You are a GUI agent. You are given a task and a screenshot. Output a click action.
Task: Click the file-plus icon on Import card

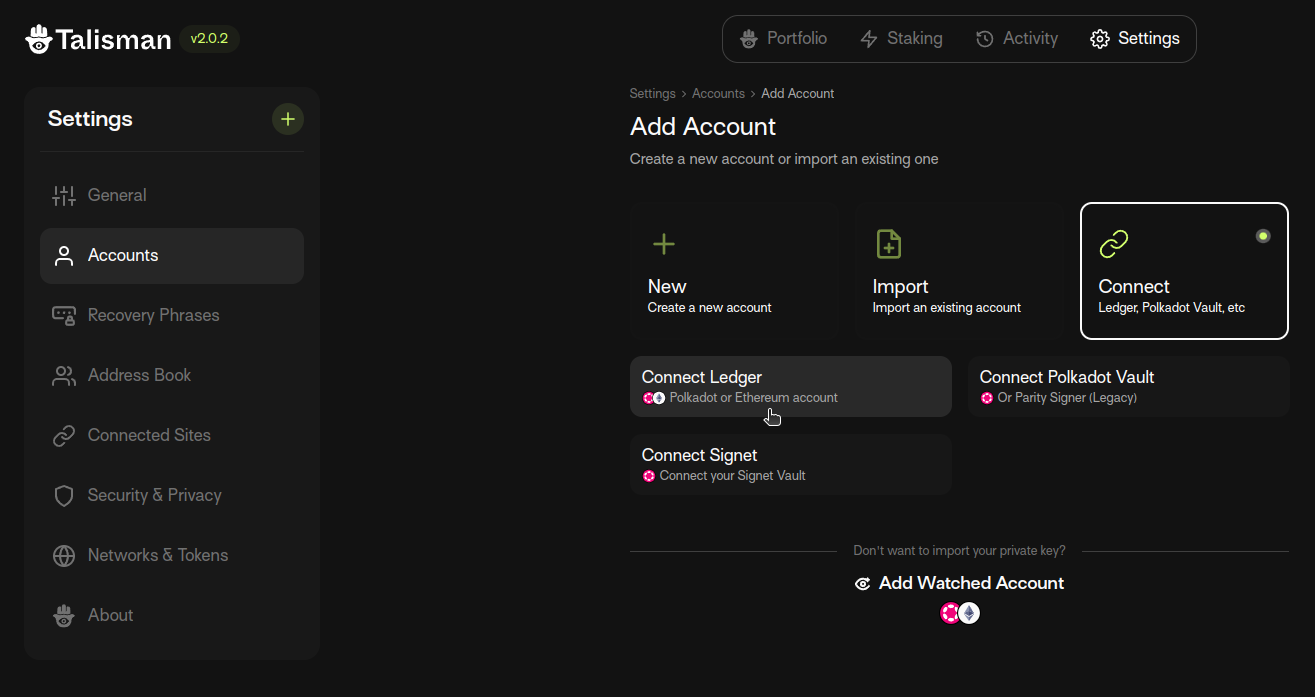tap(889, 244)
